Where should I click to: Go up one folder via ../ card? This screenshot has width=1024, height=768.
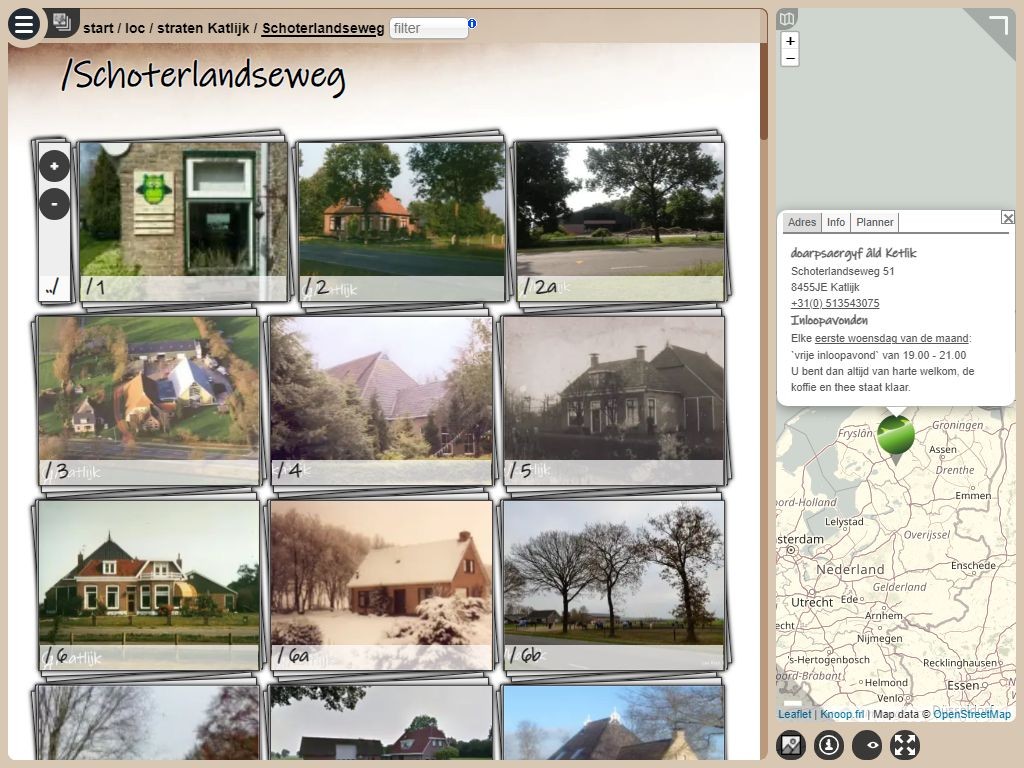54,286
